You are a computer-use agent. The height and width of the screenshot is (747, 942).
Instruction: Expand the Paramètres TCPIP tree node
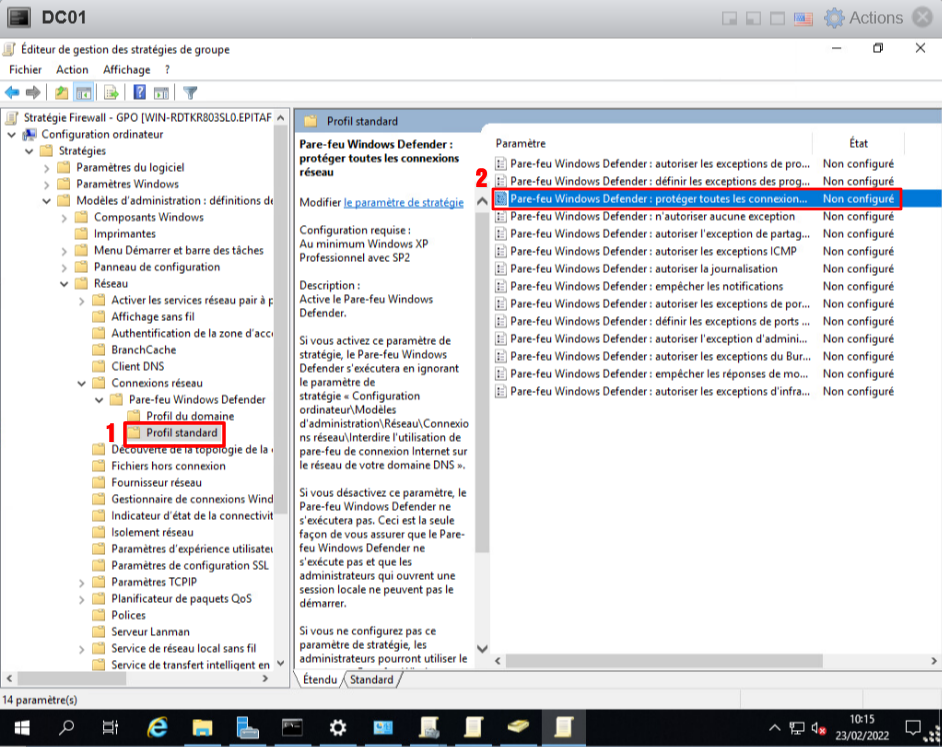83,582
